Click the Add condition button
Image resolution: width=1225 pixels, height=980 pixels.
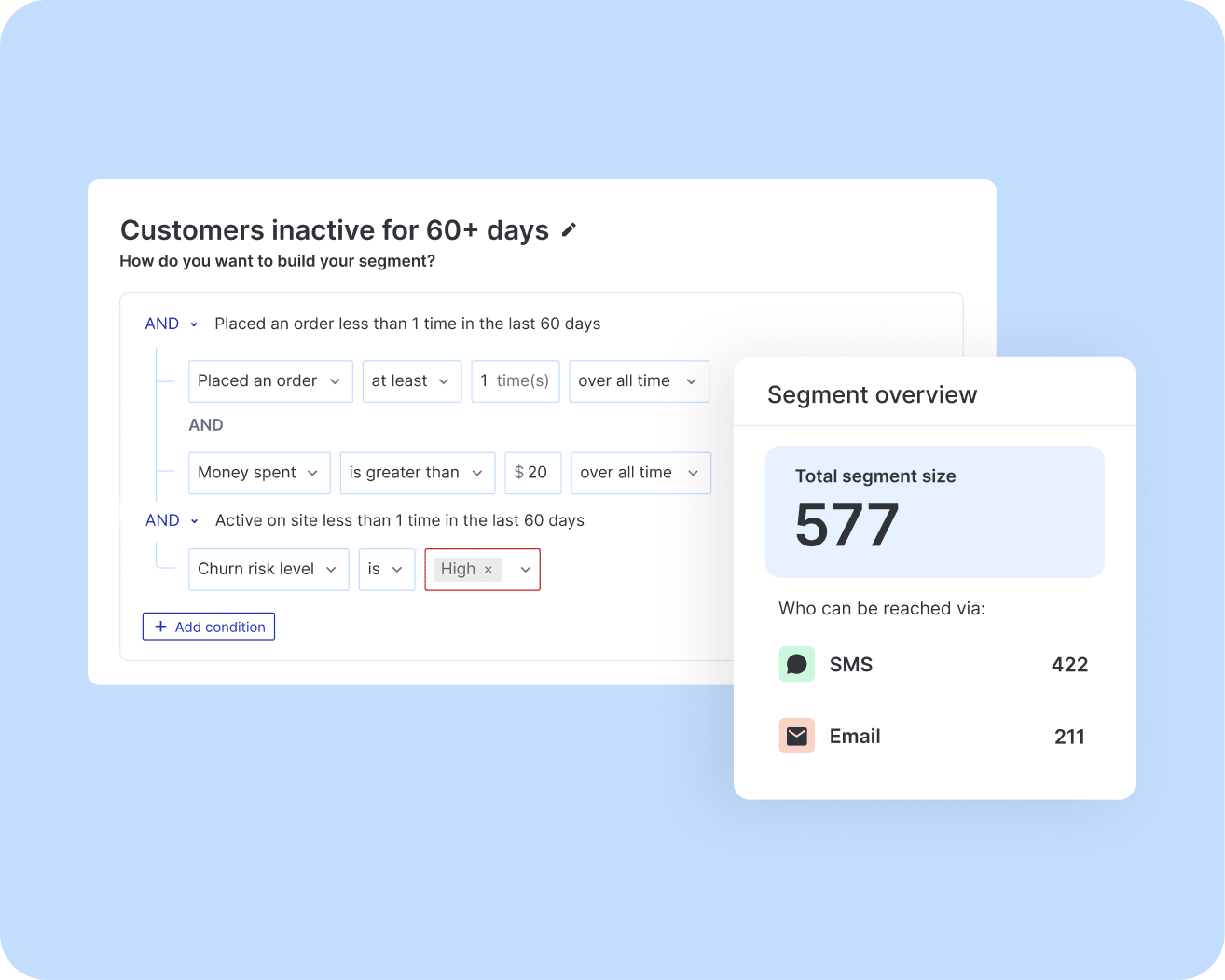tap(208, 626)
